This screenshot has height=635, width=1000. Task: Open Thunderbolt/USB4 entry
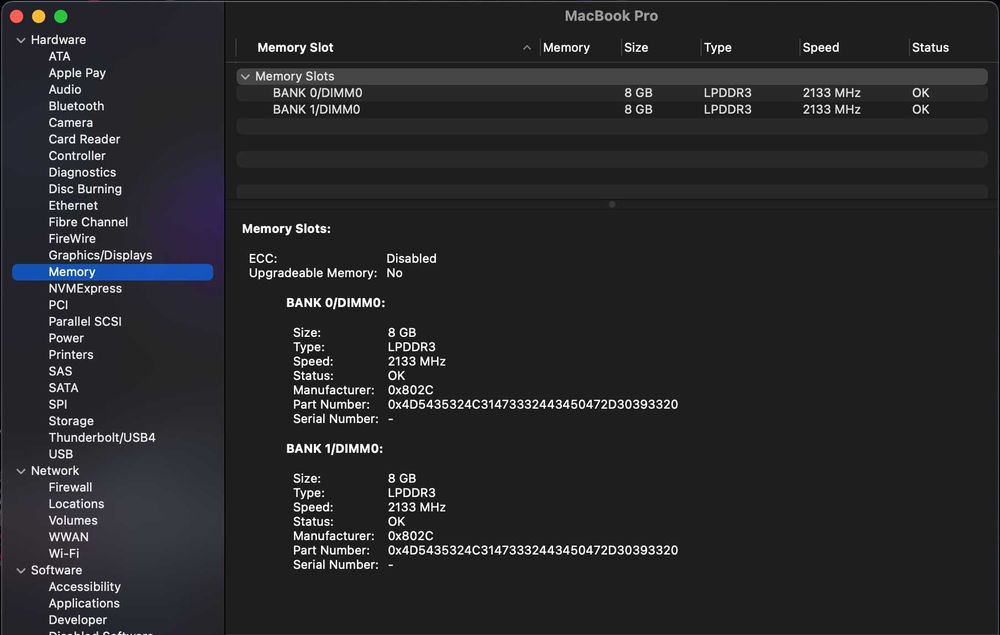click(x=102, y=437)
